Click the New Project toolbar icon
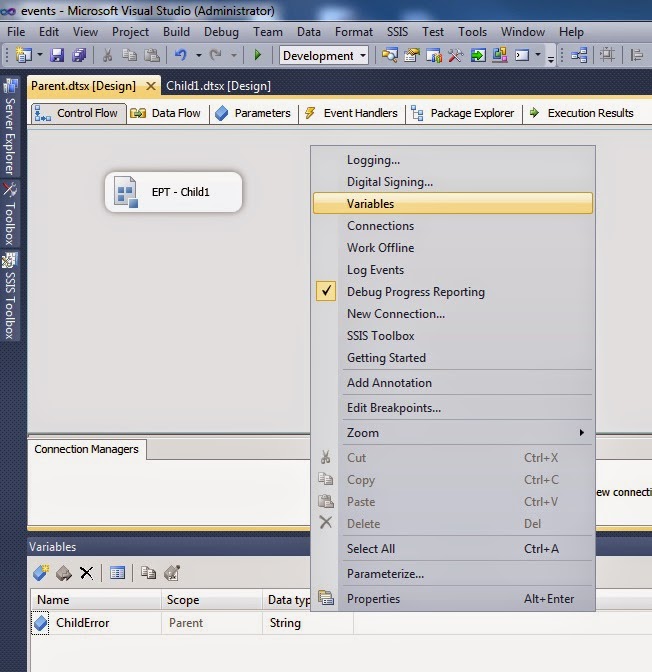This screenshot has height=672, width=652. click(x=24, y=55)
